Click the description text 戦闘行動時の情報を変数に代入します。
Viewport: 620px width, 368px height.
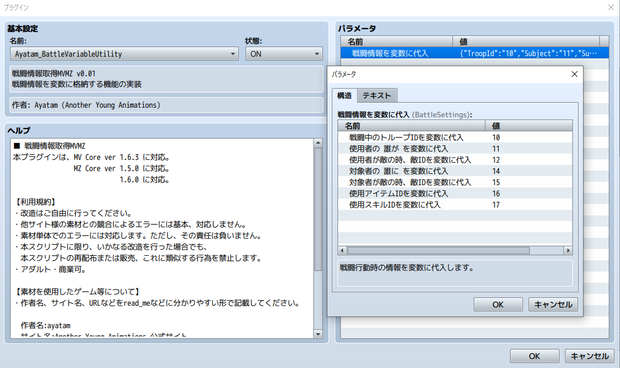click(406, 268)
